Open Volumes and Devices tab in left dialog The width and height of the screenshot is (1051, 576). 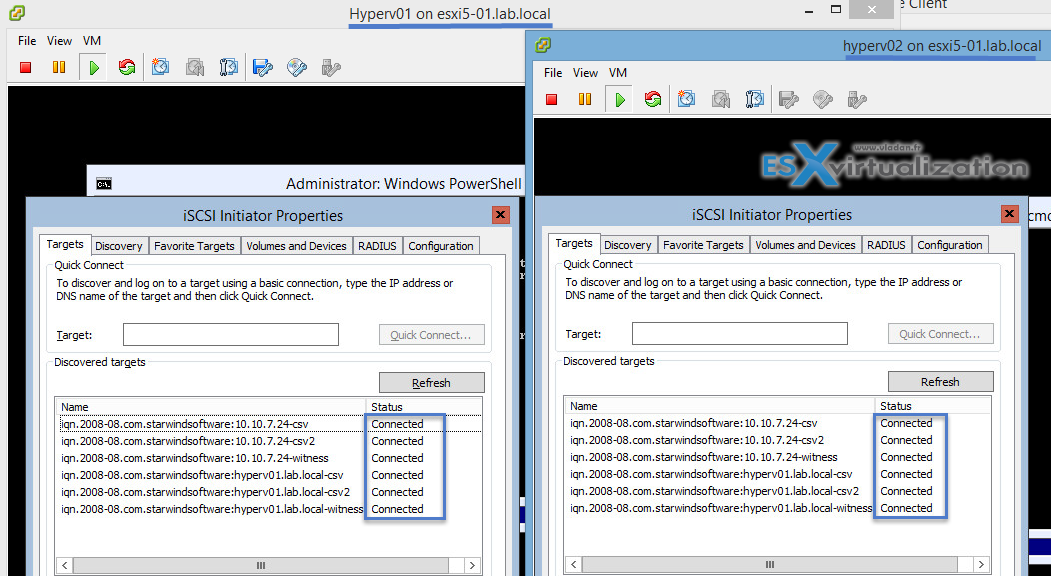(x=296, y=246)
